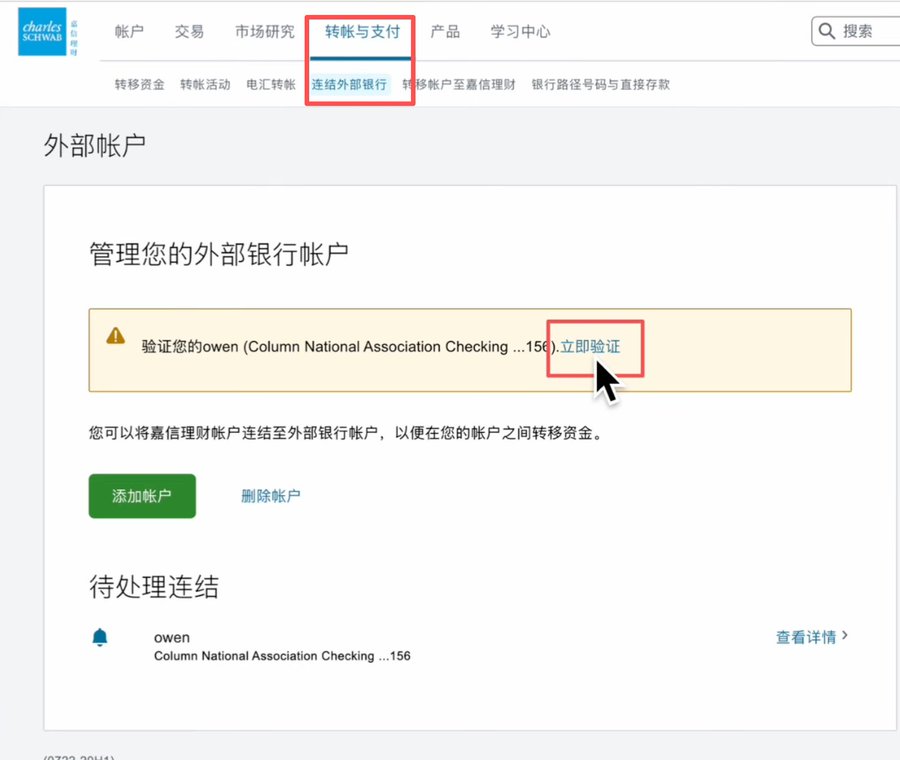This screenshot has width=900, height=760.
Task: Open the 交易 menu
Action: pyautogui.click(x=189, y=32)
